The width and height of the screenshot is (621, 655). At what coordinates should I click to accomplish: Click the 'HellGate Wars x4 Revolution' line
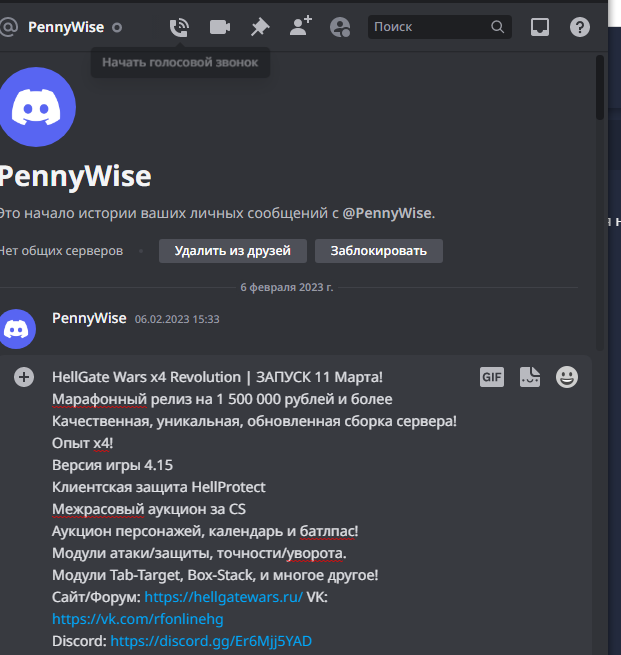(x=217, y=377)
